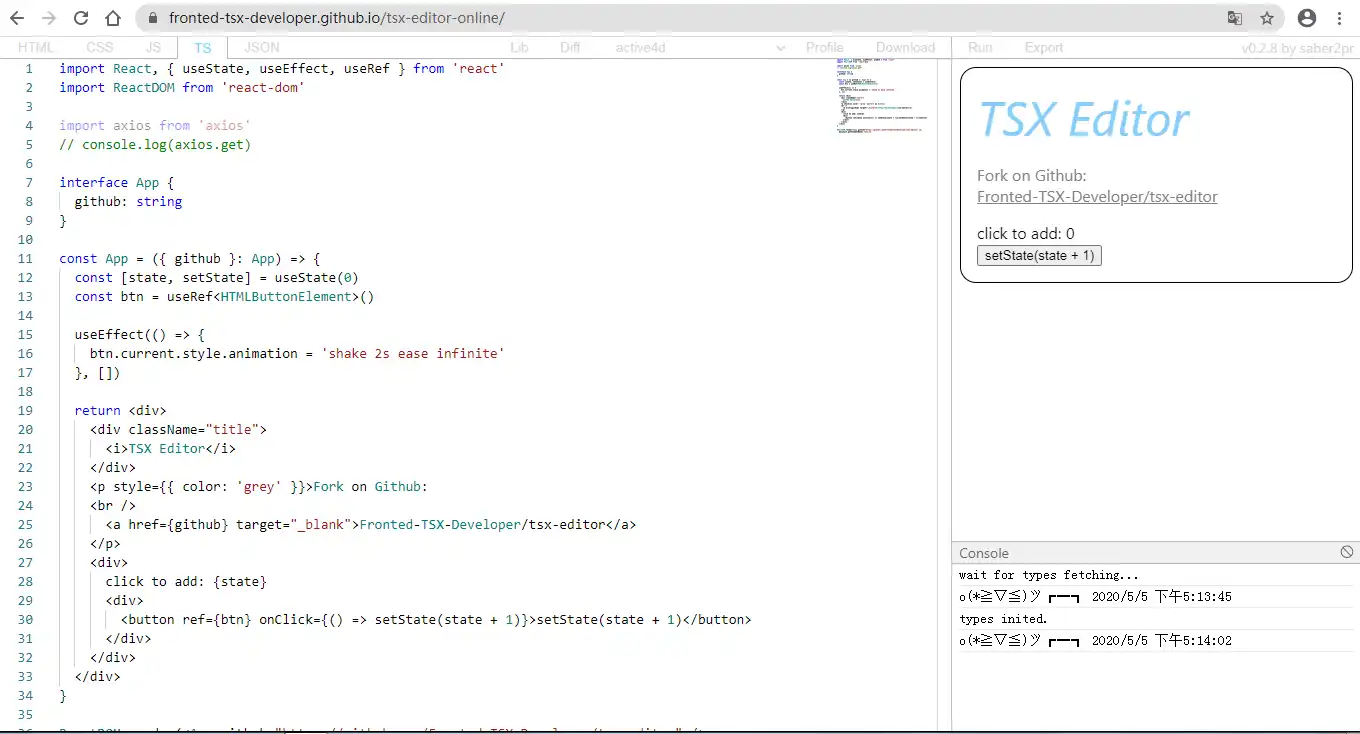Image resolution: width=1360 pixels, height=734 pixels.
Task: Open the Fronted-TSX-Developer/tsx-editor link
Action: point(1097,197)
